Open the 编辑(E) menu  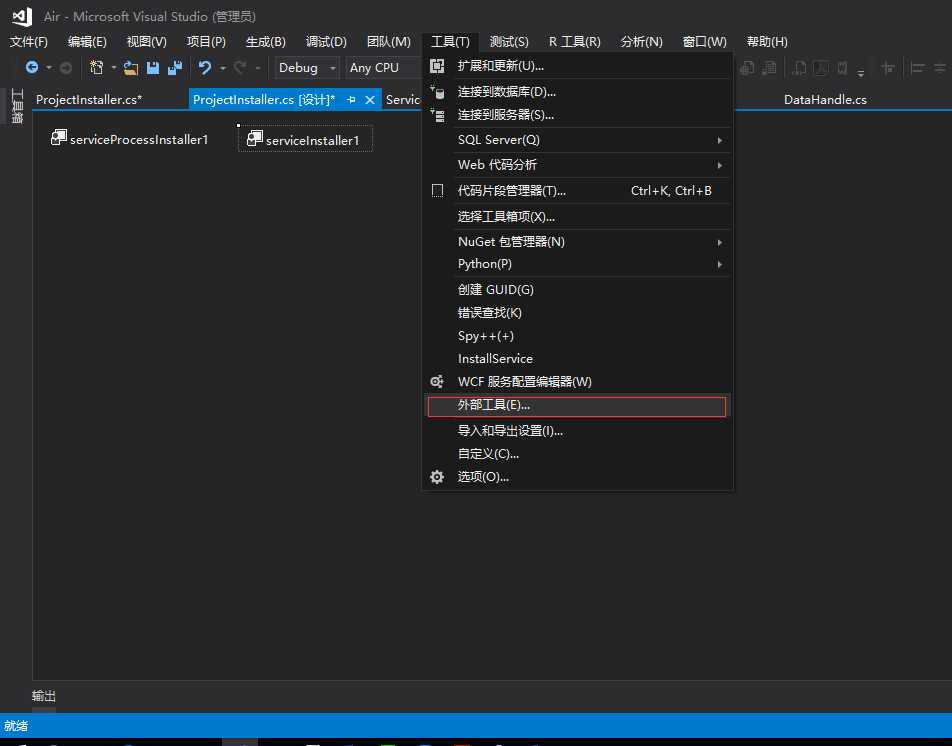pyautogui.click(x=87, y=41)
